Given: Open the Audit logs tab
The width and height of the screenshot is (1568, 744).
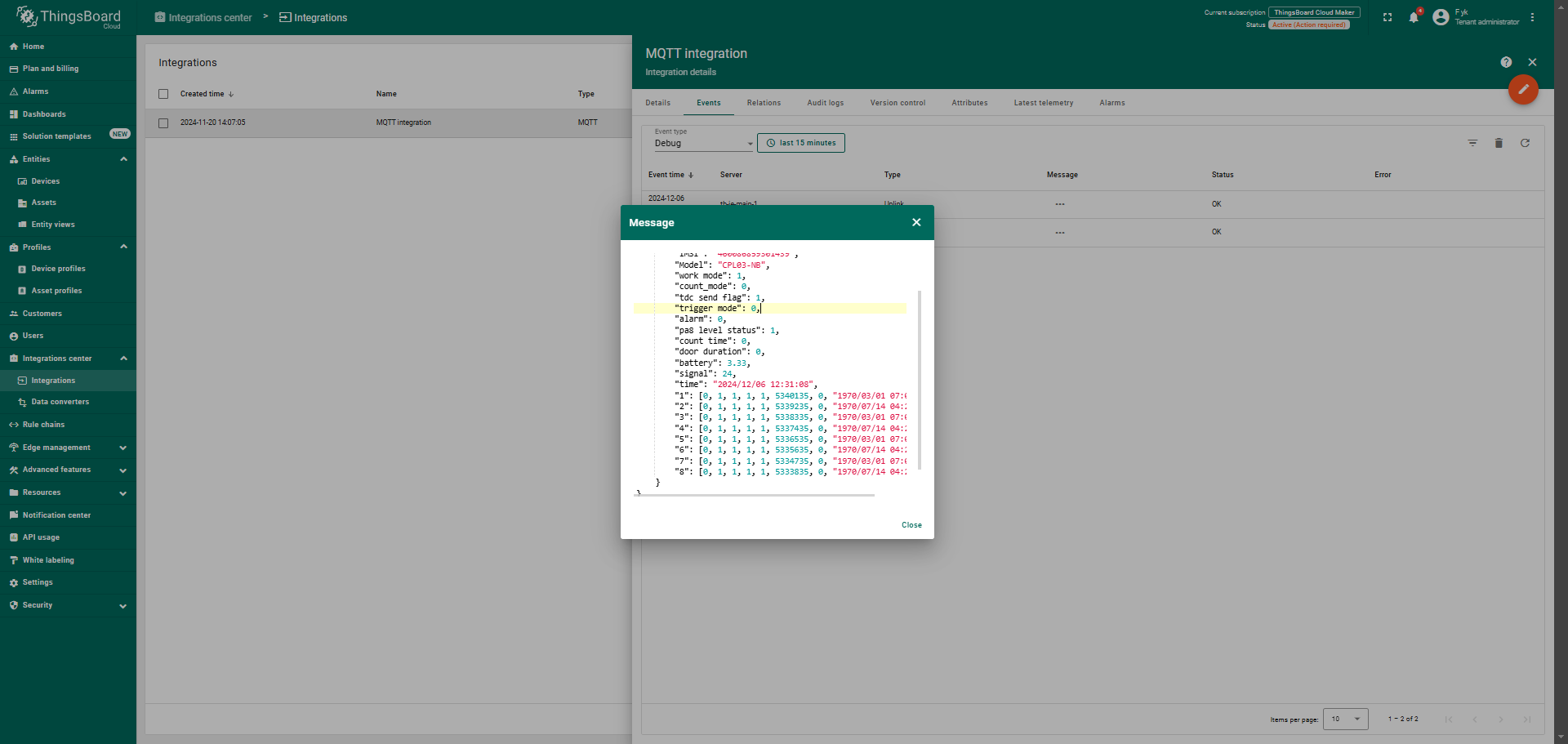Looking at the screenshot, I should coord(825,103).
